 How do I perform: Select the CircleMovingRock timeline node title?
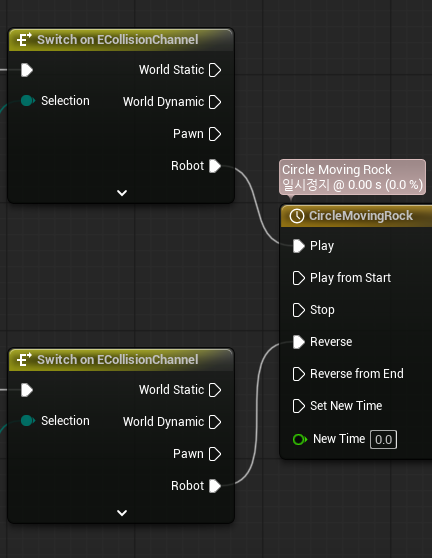click(x=360, y=216)
